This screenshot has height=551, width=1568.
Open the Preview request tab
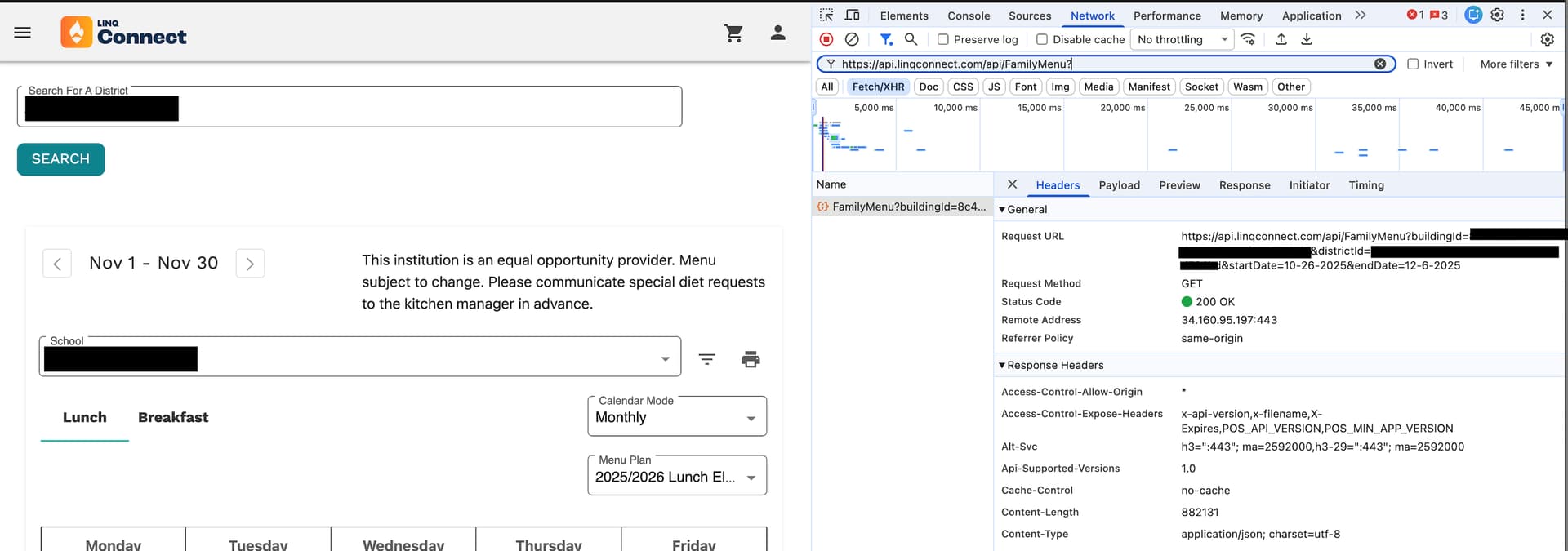click(1179, 185)
